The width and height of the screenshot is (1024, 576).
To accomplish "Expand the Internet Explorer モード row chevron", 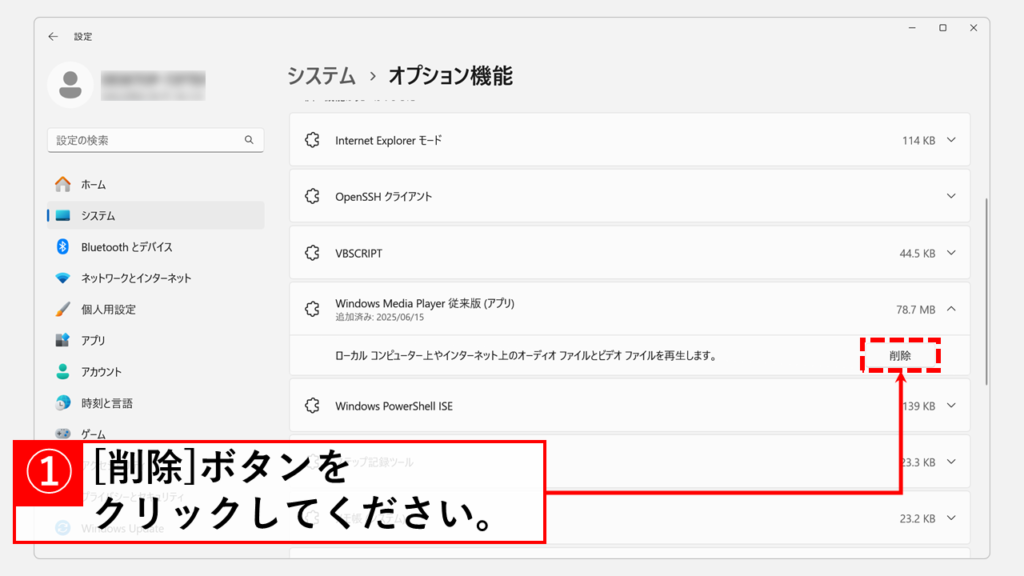I will click(951, 140).
